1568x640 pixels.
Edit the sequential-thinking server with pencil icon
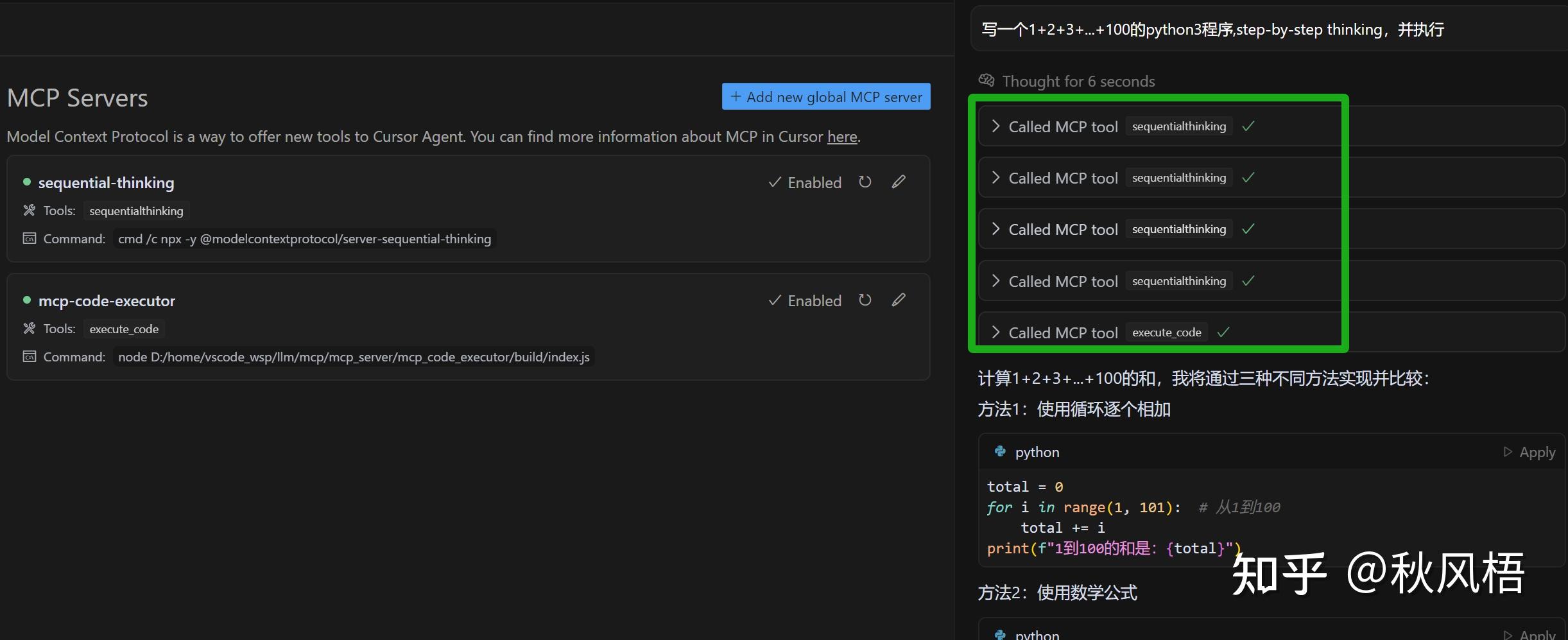(x=898, y=182)
